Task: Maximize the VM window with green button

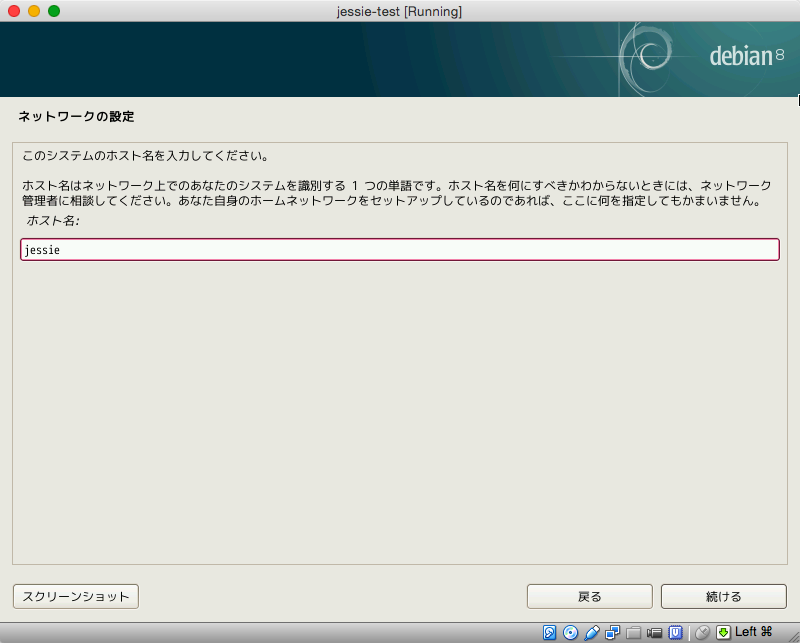Action: [54, 11]
